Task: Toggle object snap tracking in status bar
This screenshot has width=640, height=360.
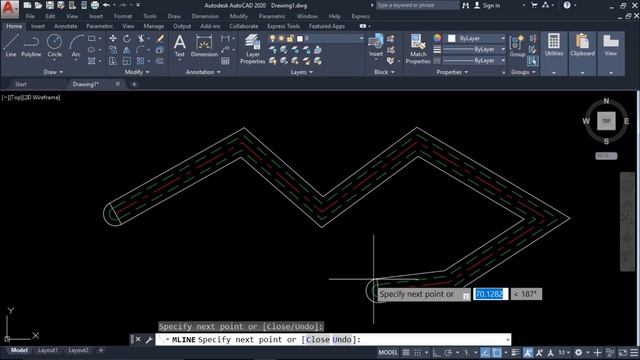Action: [x=485, y=352]
